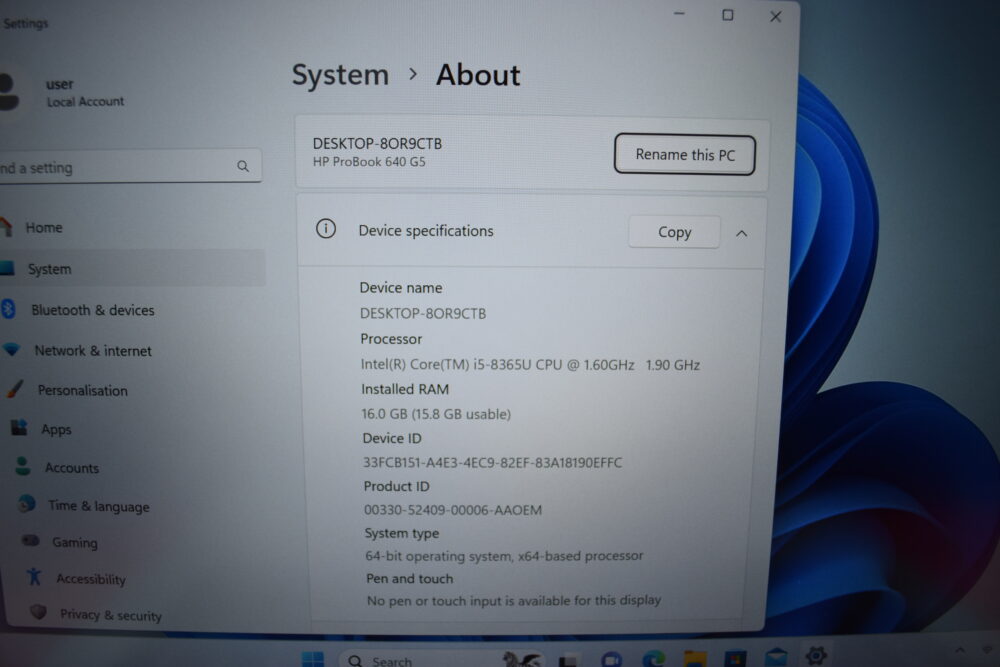Open the video chat app on taskbar

click(611, 659)
